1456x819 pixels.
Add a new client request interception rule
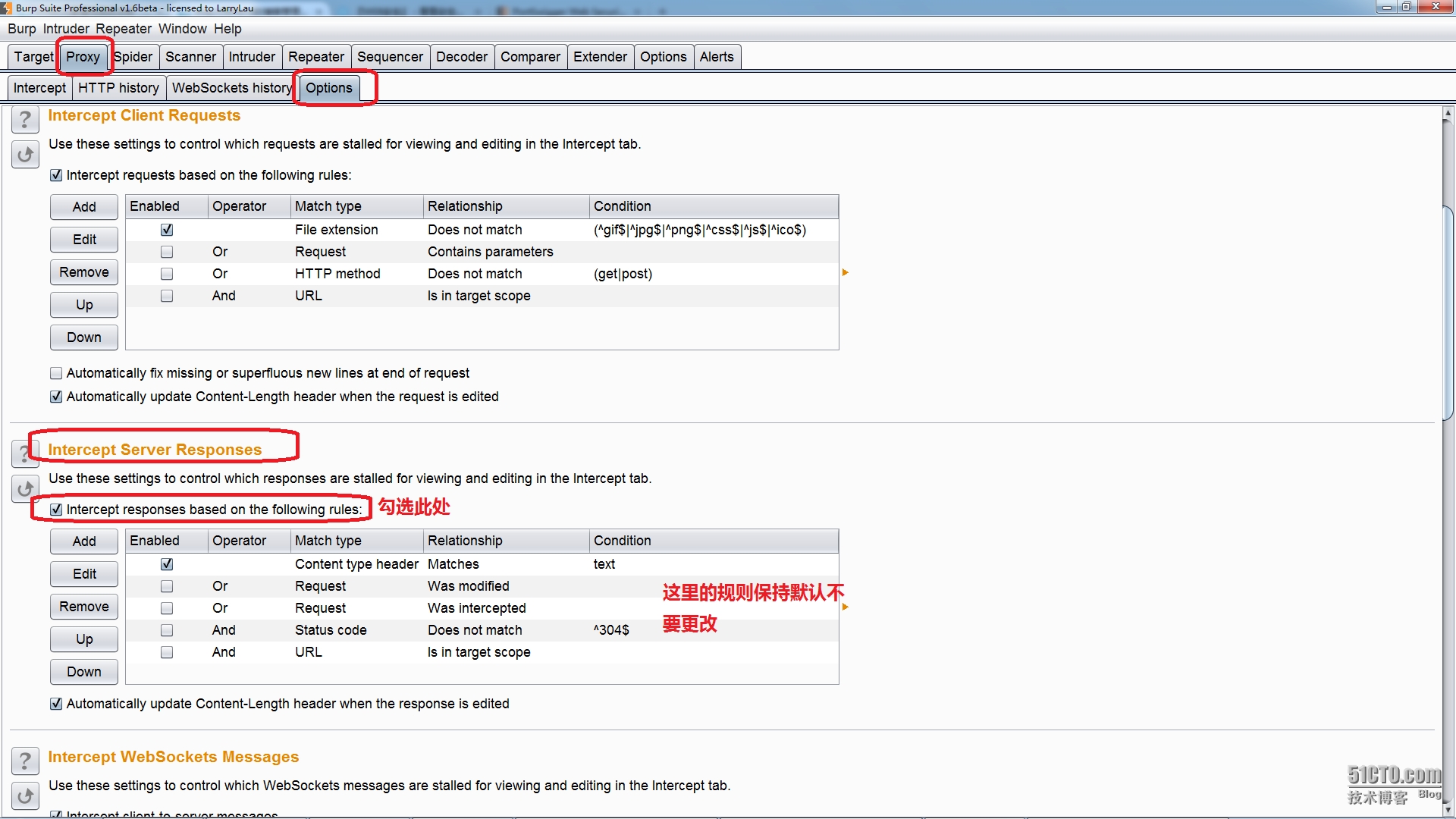tap(84, 207)
